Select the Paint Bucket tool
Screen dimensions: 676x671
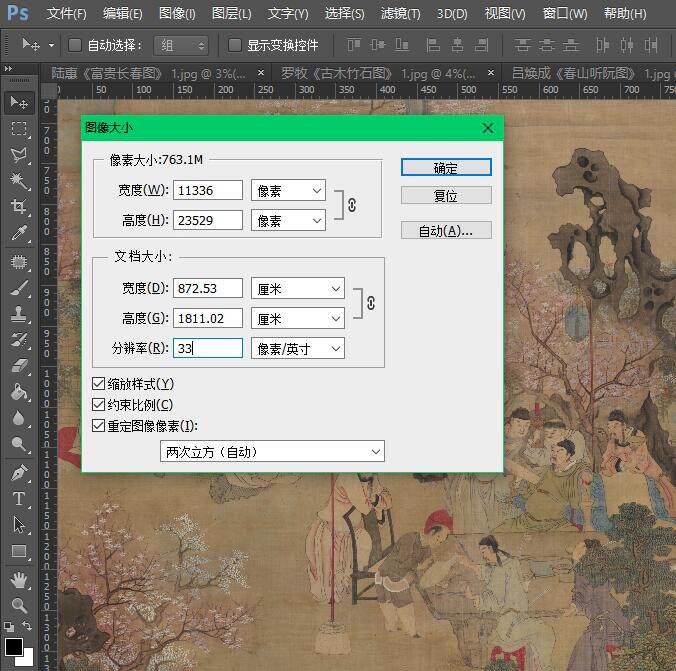pos(19,392)
